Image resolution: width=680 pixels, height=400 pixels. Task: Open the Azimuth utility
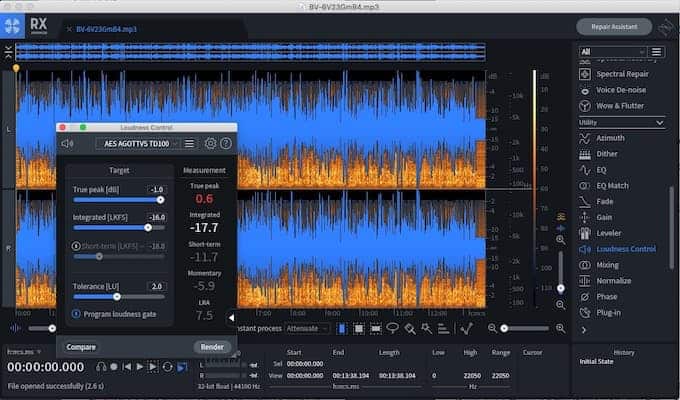point(602,138)
